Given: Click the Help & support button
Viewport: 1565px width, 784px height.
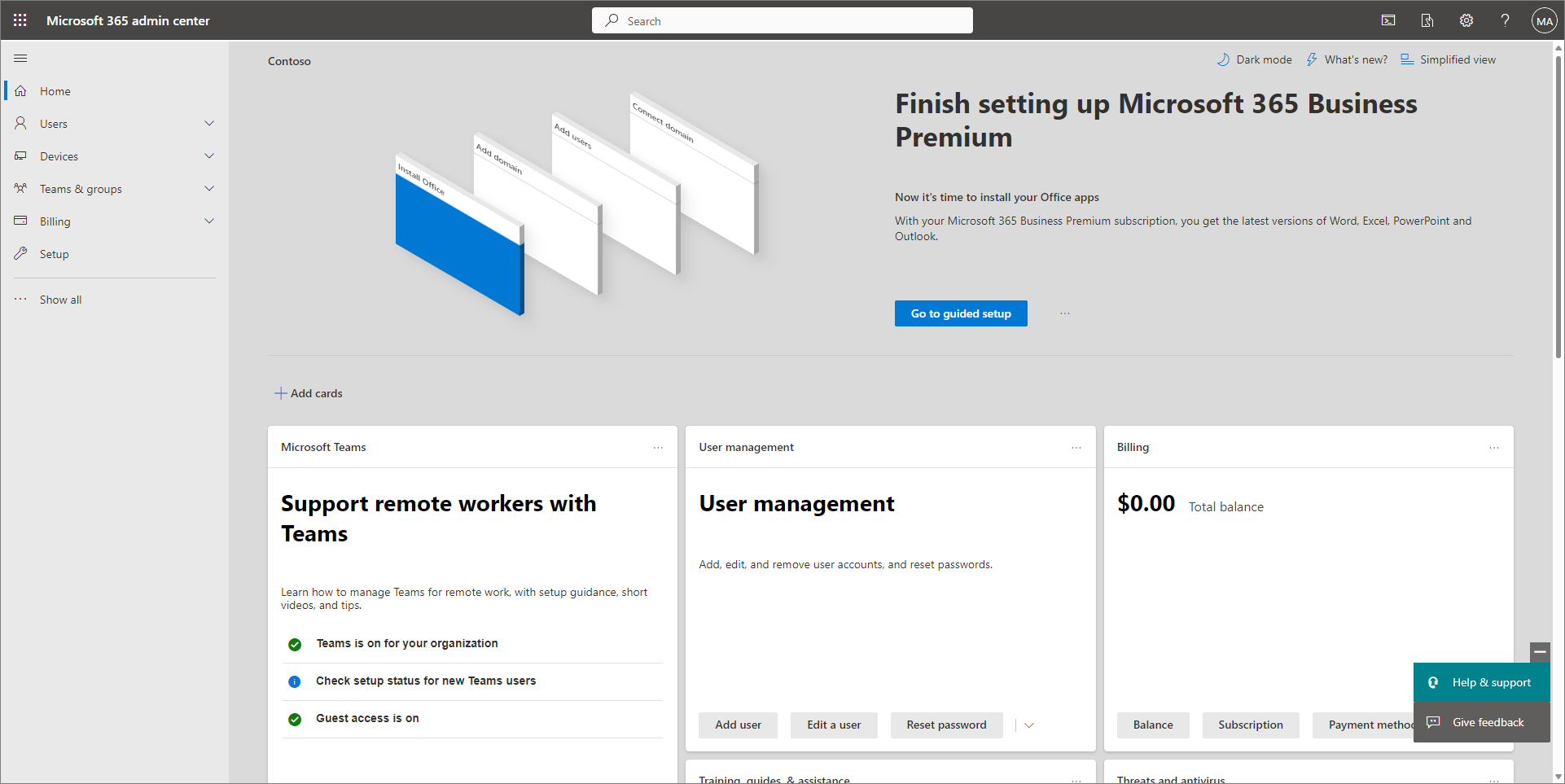Looking at the screenshot, I should (1482, 682).
